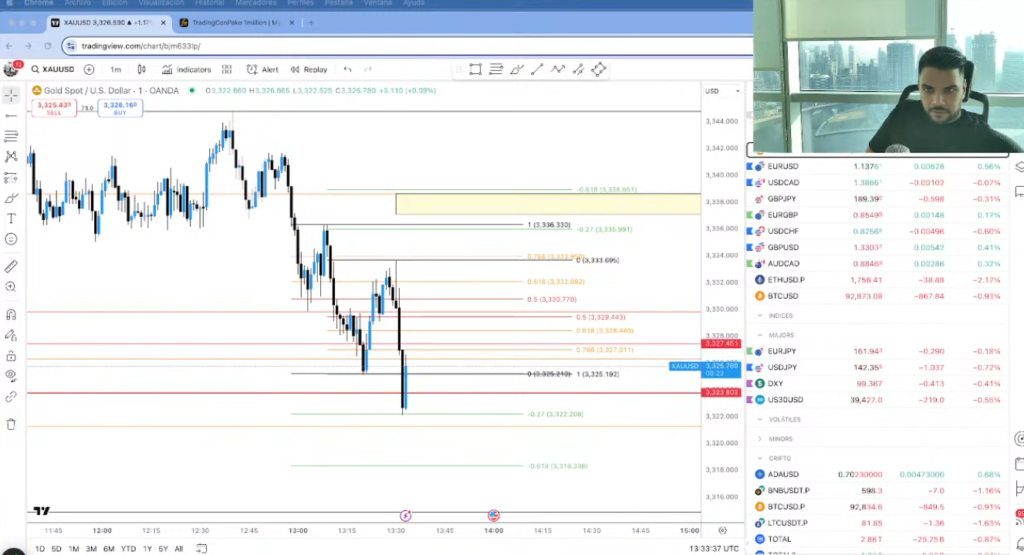Open the Fibonacci tools in left sidebar
1024x555 pixels.
(11, 136)
